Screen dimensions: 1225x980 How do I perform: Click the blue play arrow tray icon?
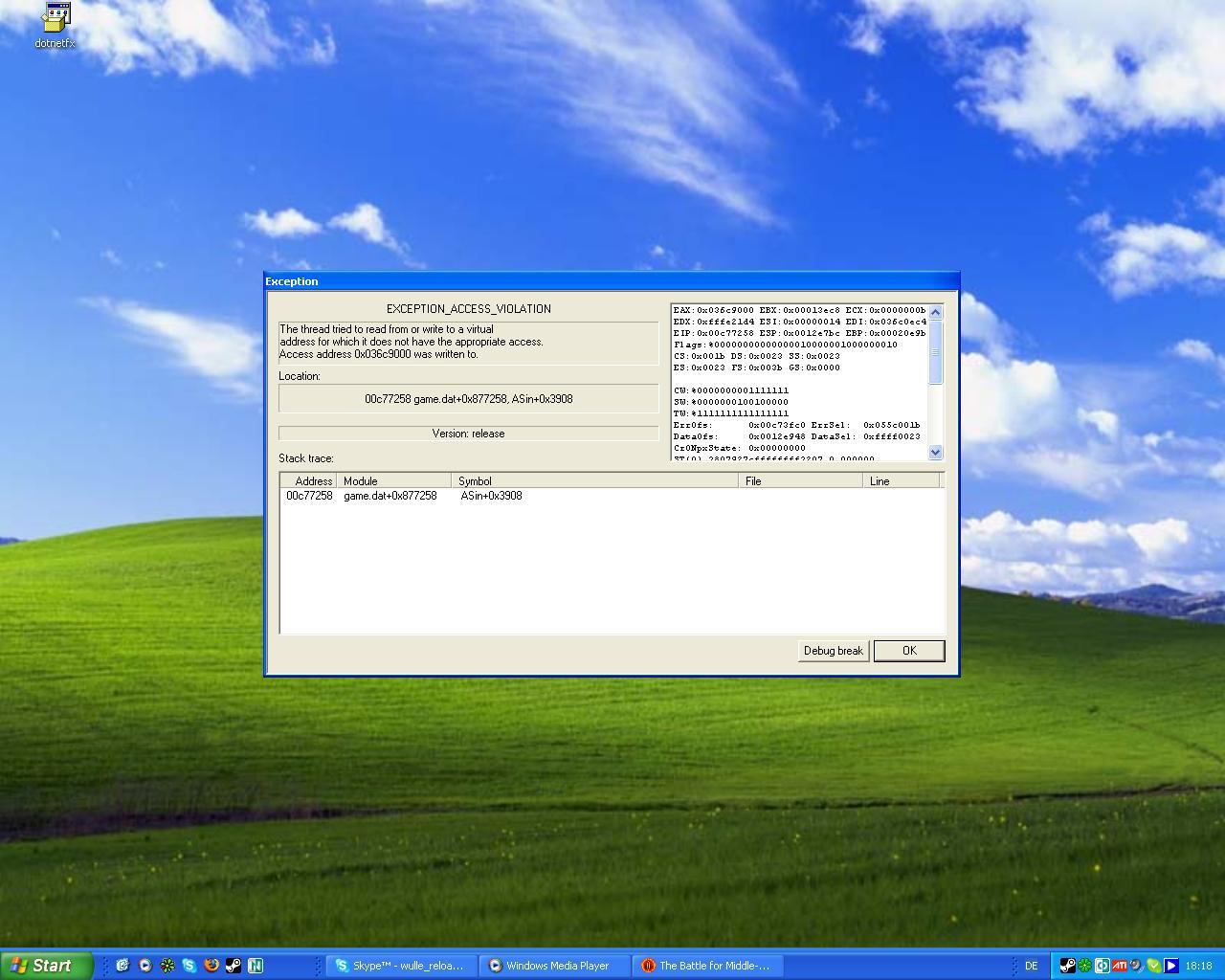[x=1170, y=966]
